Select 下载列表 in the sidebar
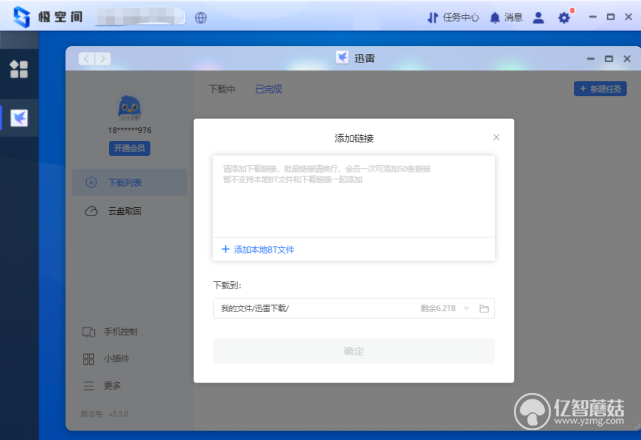Viewport: 641px width, 440px height. tap(130, 182)
